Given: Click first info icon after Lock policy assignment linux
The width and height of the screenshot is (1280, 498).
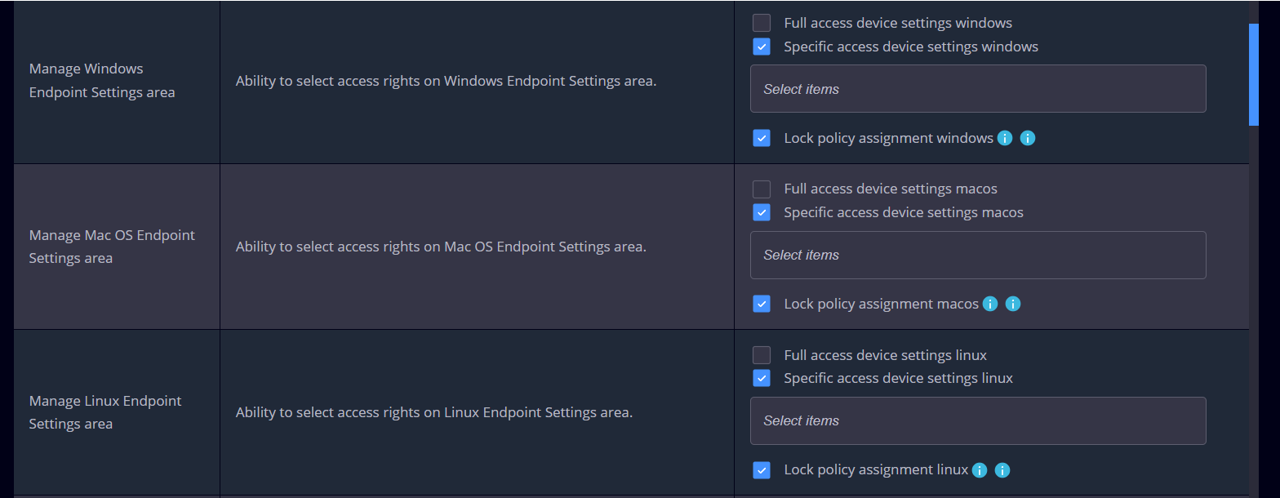Looking at the screenshot, I should [x=980, y=470].
